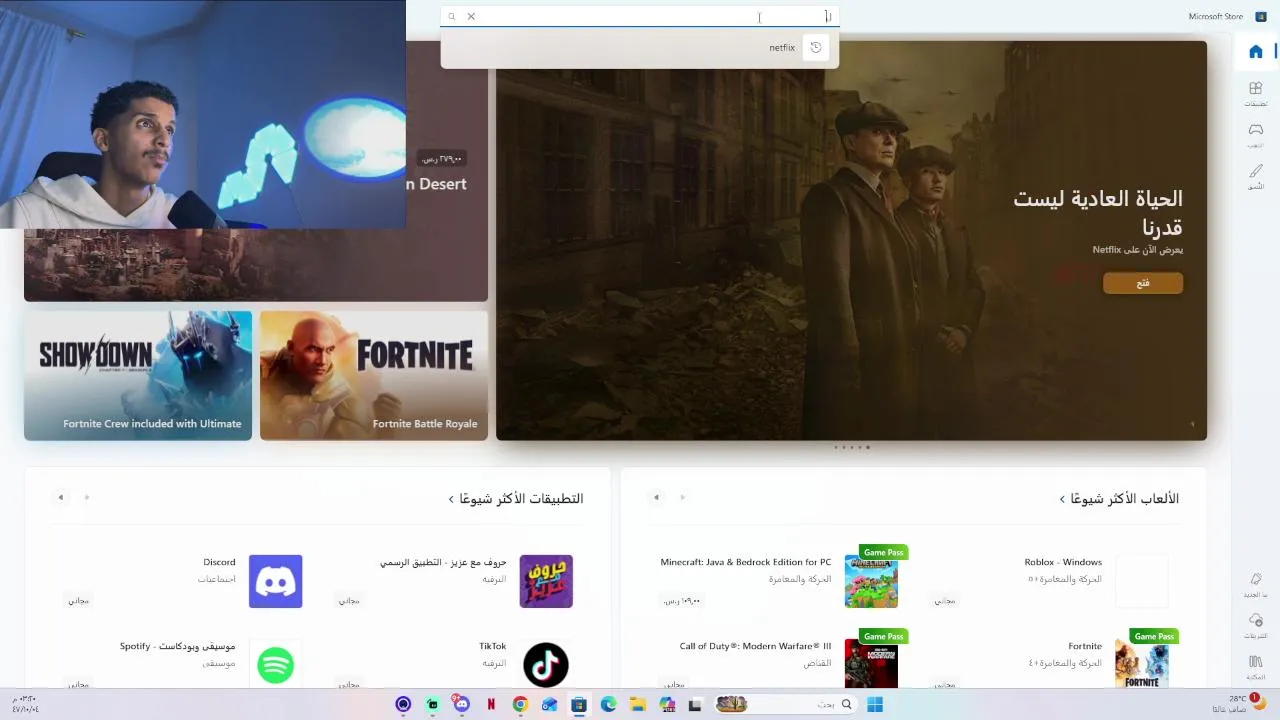
Task: Click the Game Pass badge on Fortnite
Action: pos(1154,636)
